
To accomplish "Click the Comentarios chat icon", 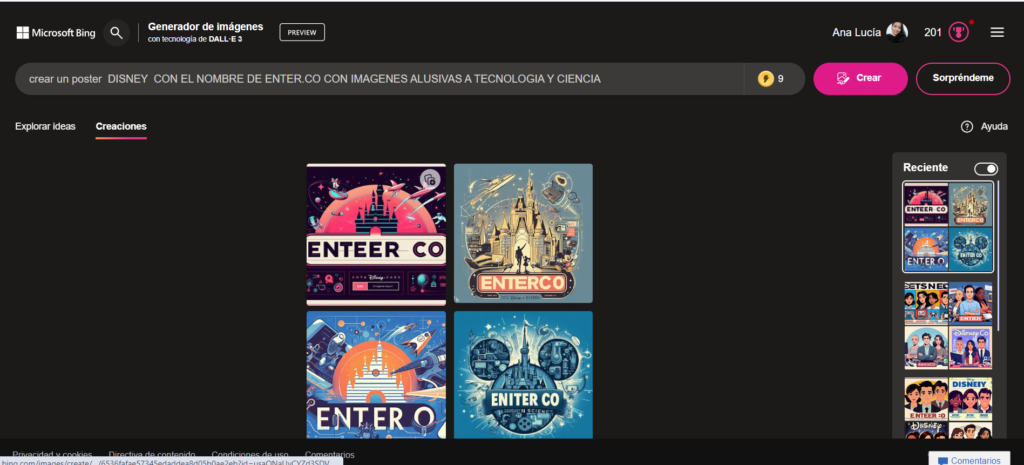I will tap(942, 460).
